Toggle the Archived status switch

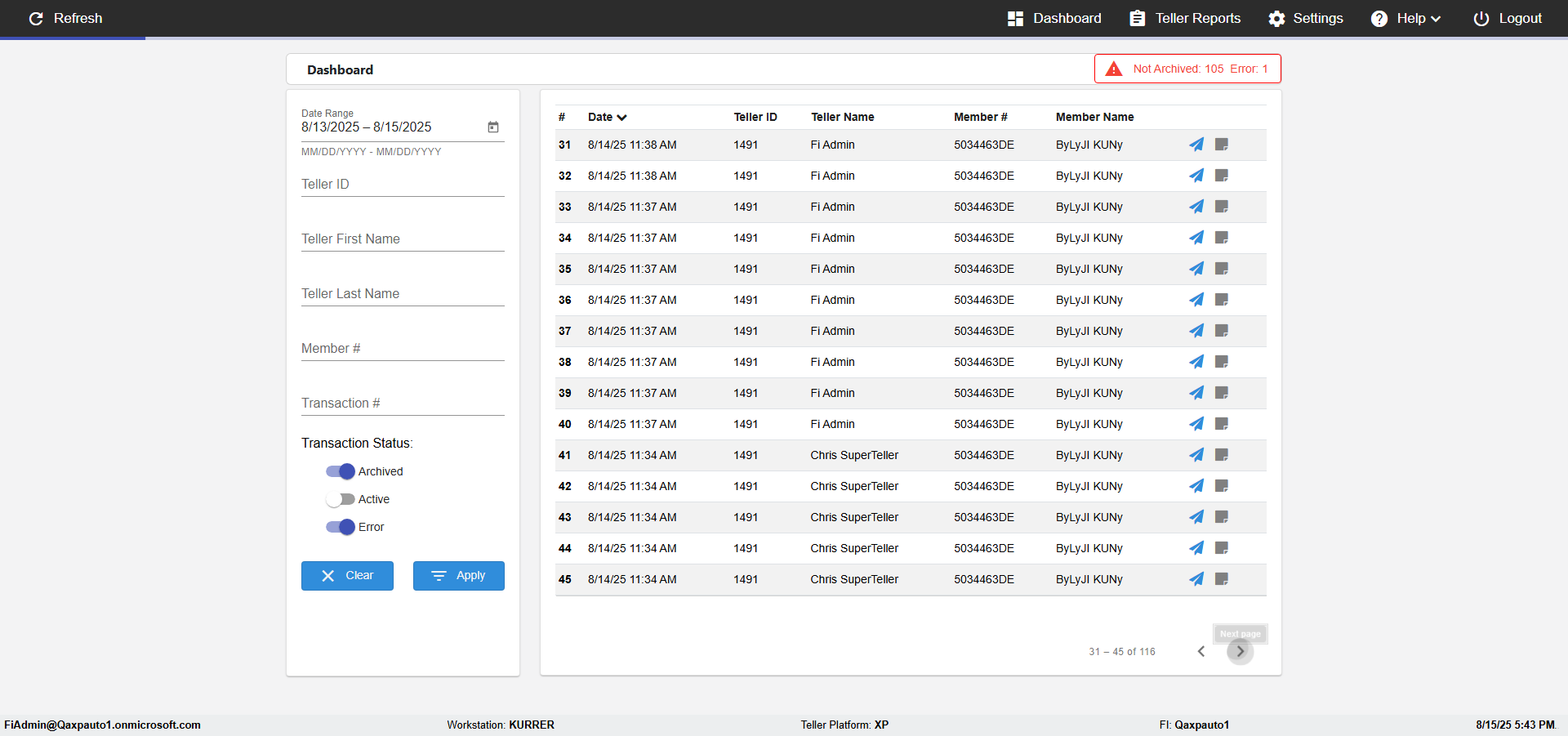coord(341,471)
